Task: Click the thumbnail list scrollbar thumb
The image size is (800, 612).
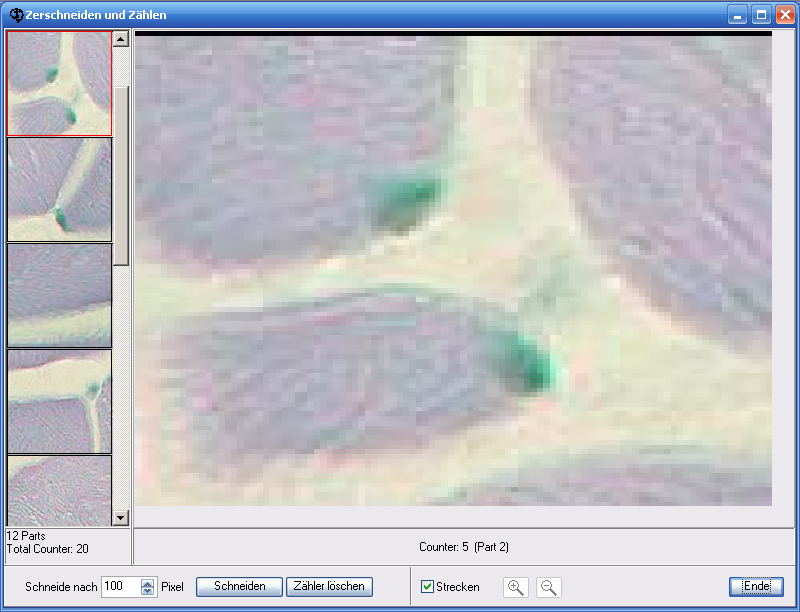Action: click(x=121, y=176)
